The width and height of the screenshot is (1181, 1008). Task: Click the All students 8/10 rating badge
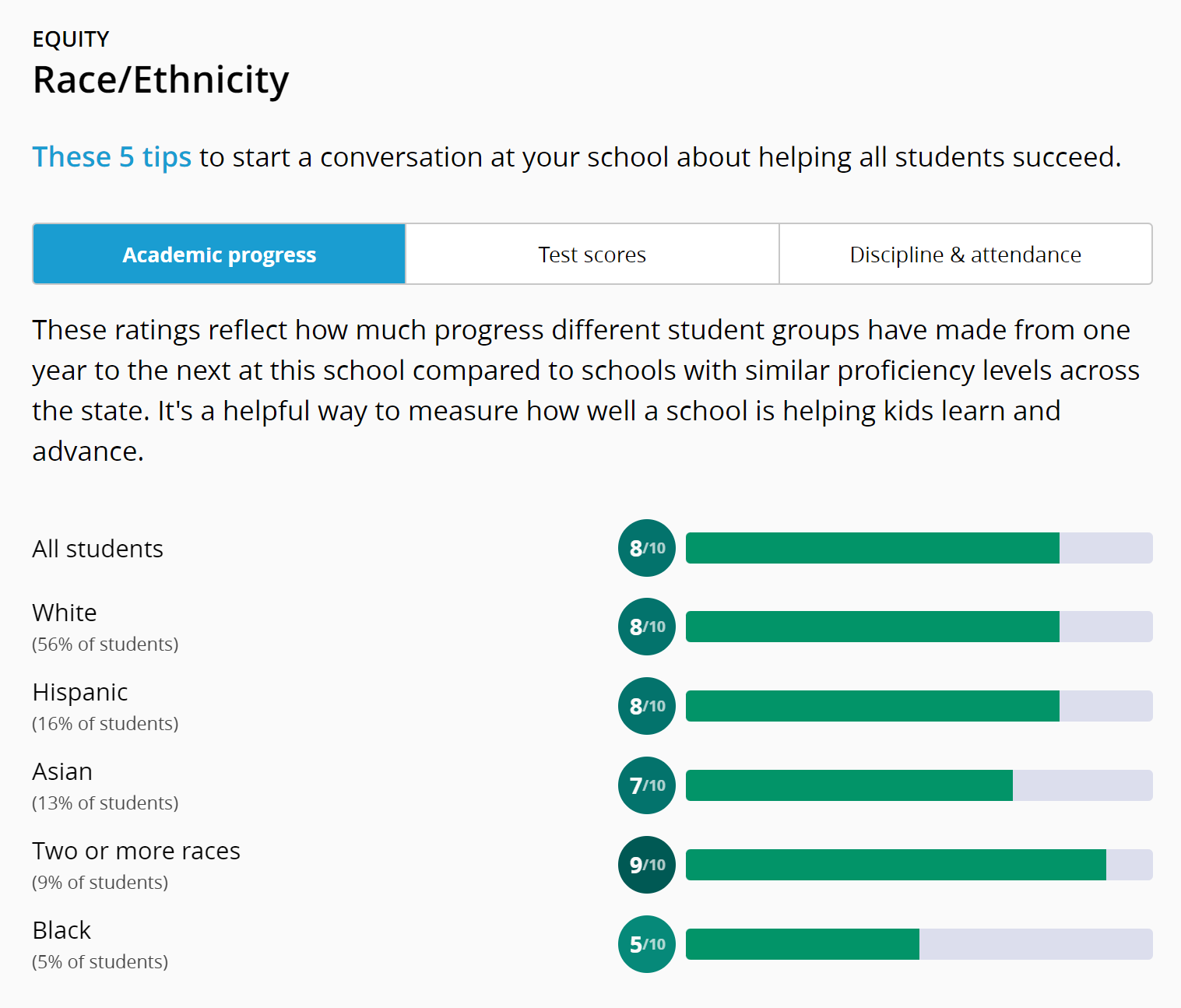(647, 548)
